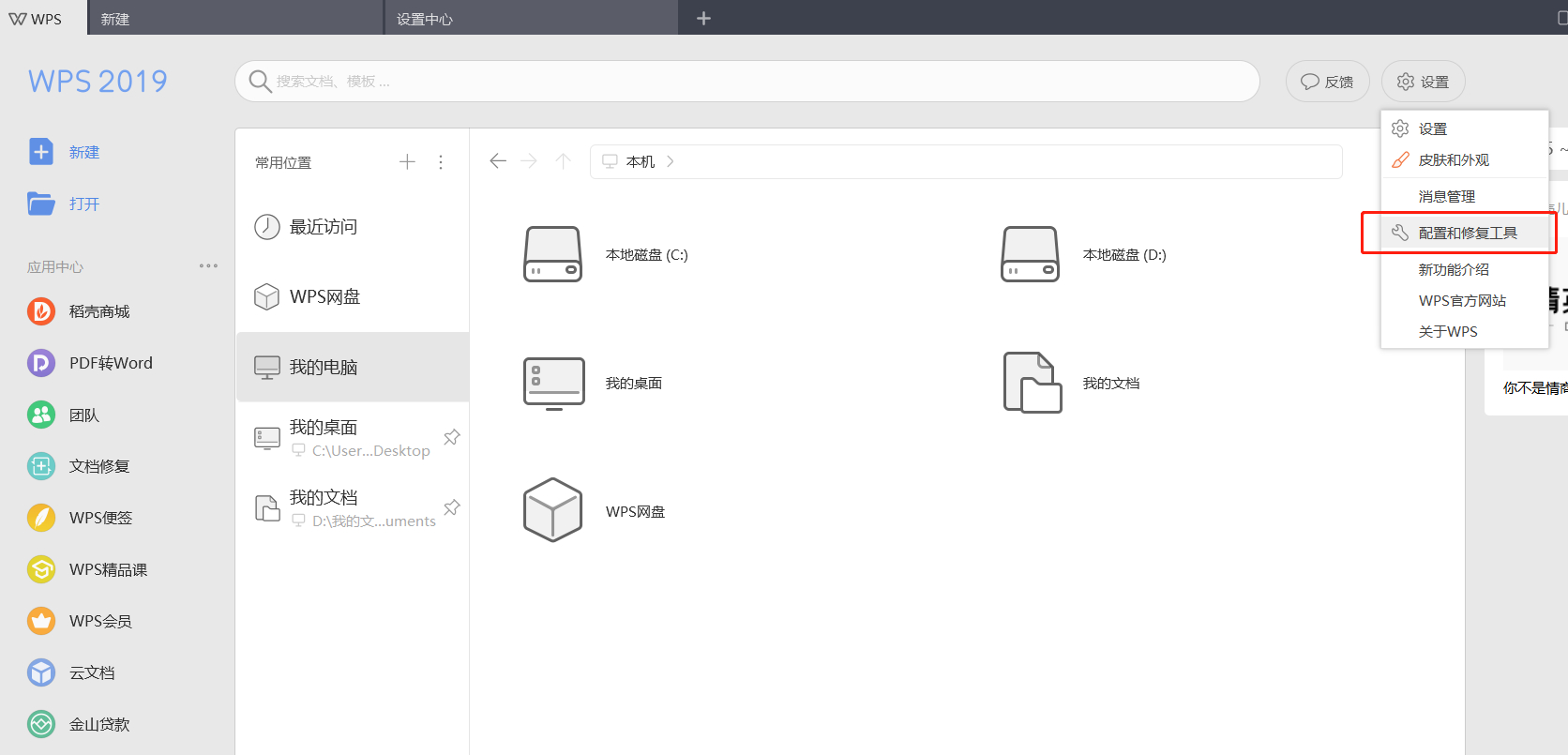The height and width of the screenshot is (755, 1568).
Task: Click the 最近访问 clock icon
Action: click(267, 227)
